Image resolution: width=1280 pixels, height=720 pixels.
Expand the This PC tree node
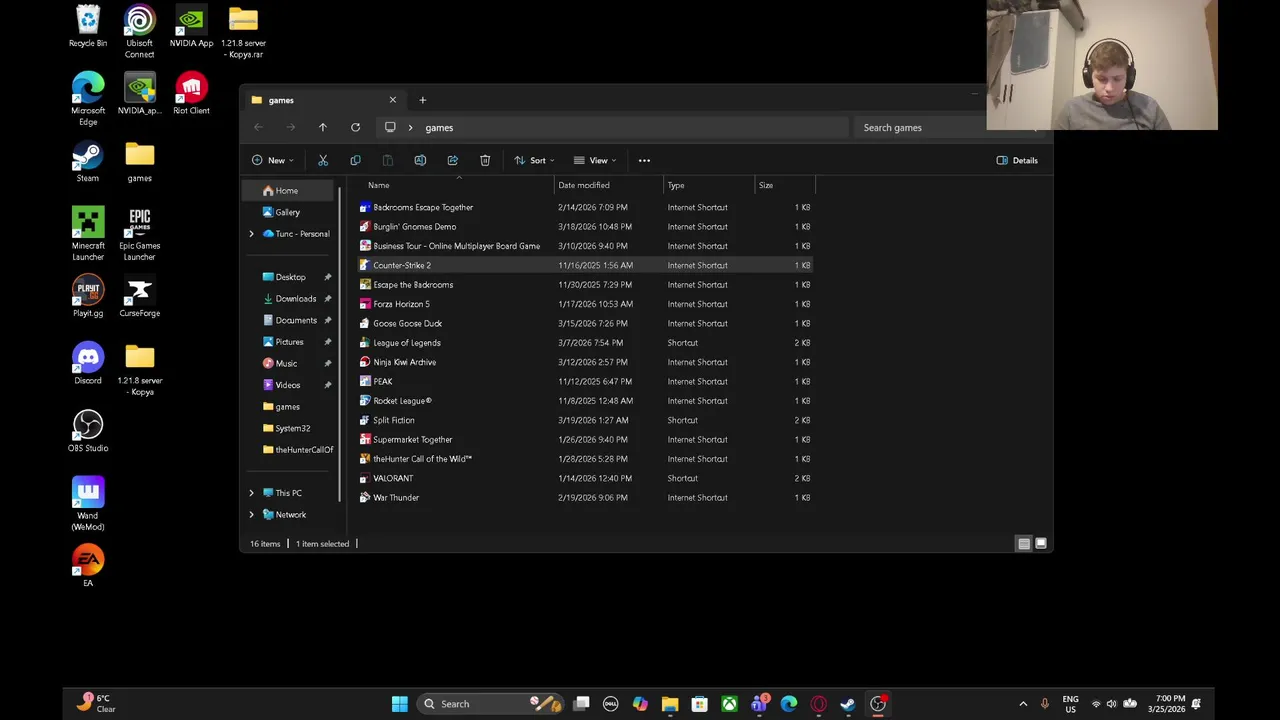pos(251,493)
